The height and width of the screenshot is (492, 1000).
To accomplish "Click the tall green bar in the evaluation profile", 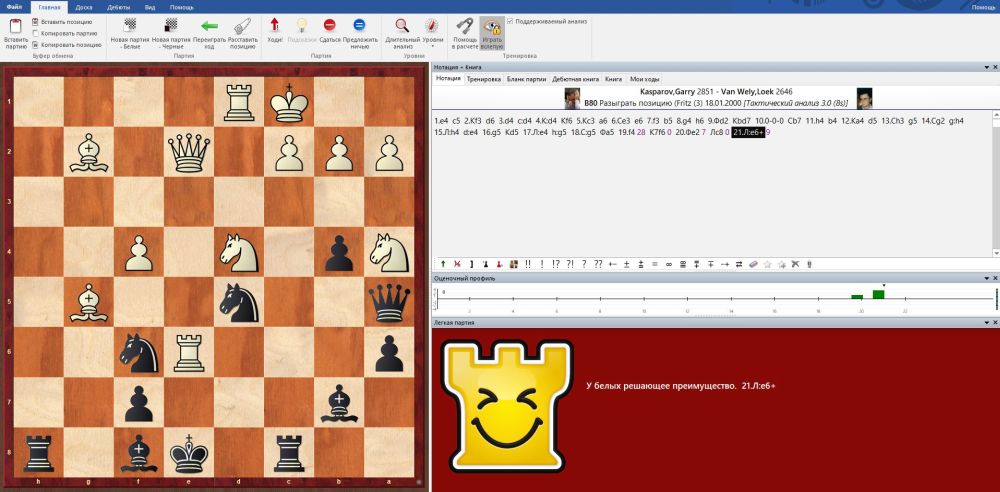I will [878, 294].
